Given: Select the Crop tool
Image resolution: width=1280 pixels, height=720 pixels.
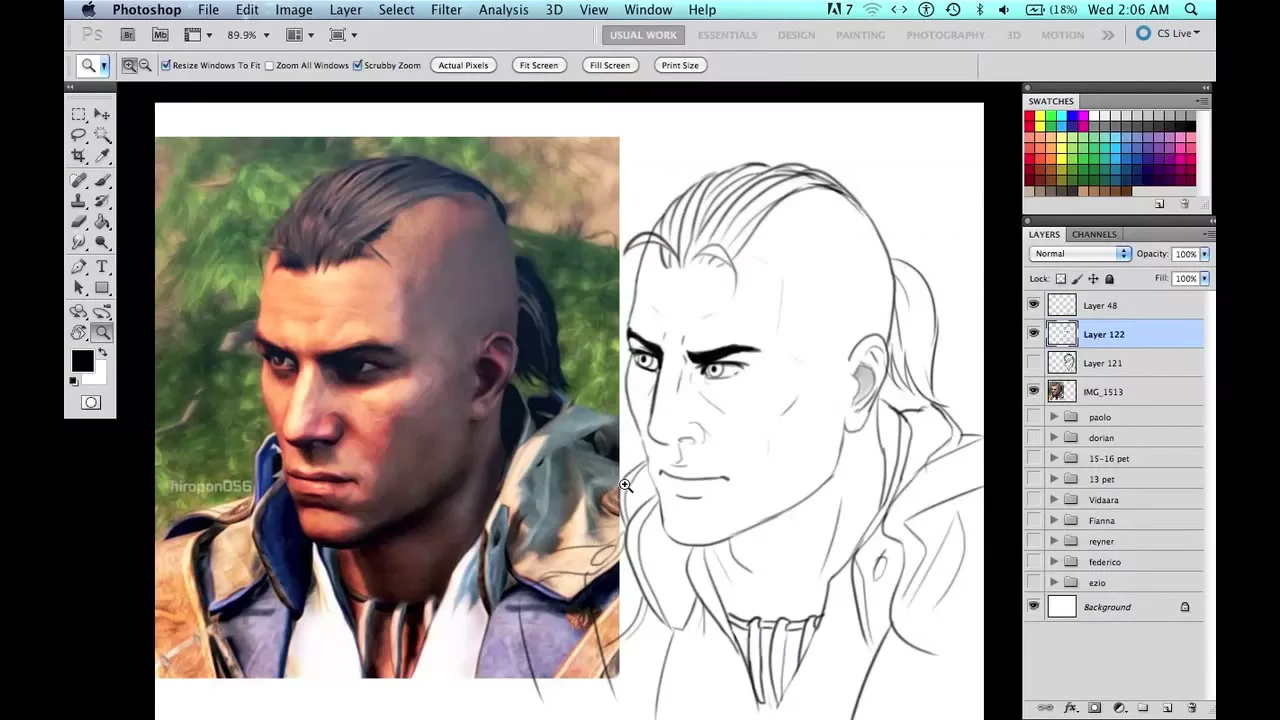Looking at the screenshot, I should tap(78, 156).
